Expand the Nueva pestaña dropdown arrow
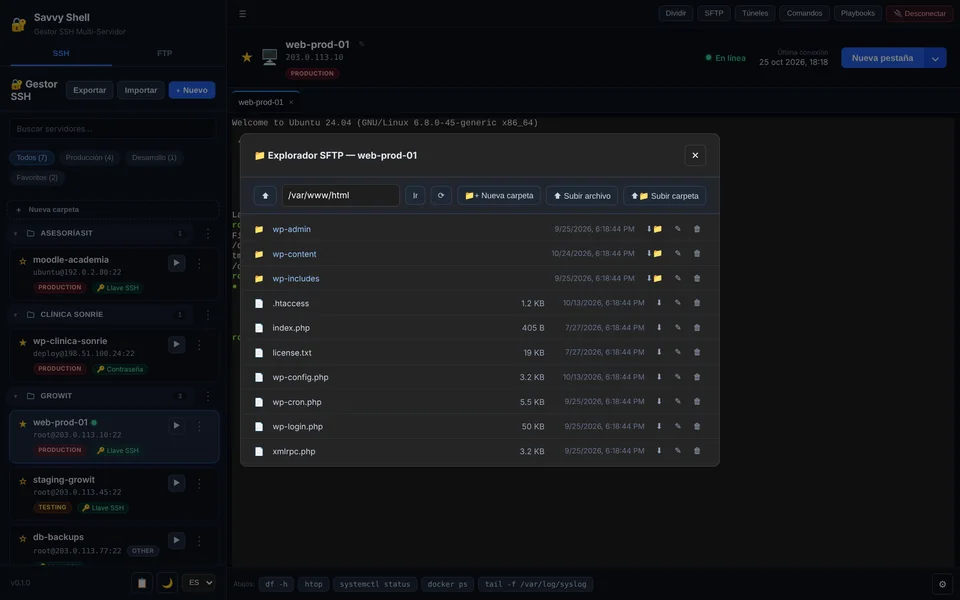Image resolution: width=960 pixels, height=600 pixels. 935,58
